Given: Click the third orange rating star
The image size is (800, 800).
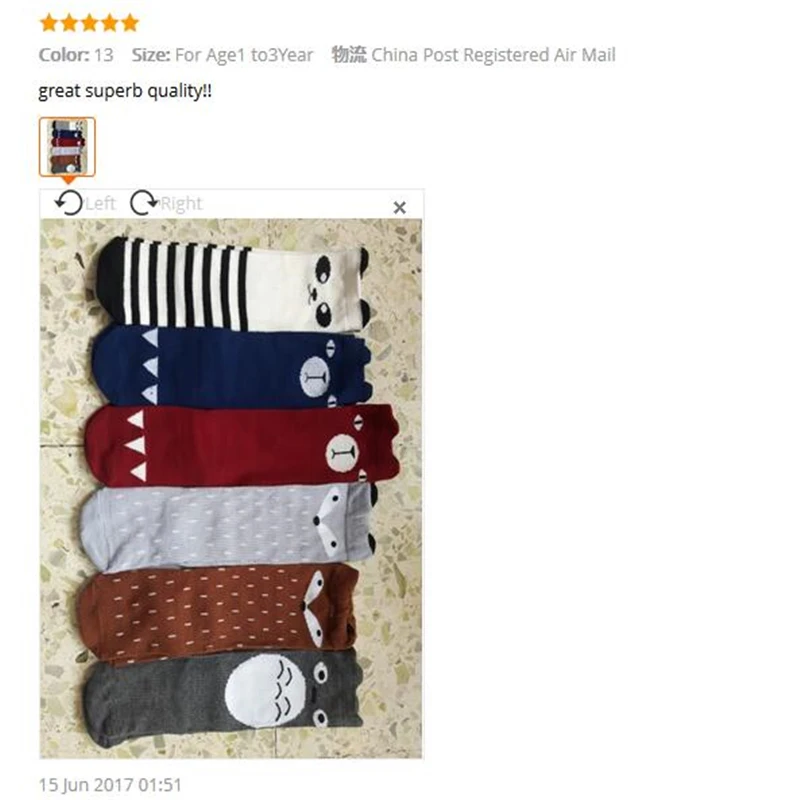Looking at the screenshot, I should click(x=90, y=23).
